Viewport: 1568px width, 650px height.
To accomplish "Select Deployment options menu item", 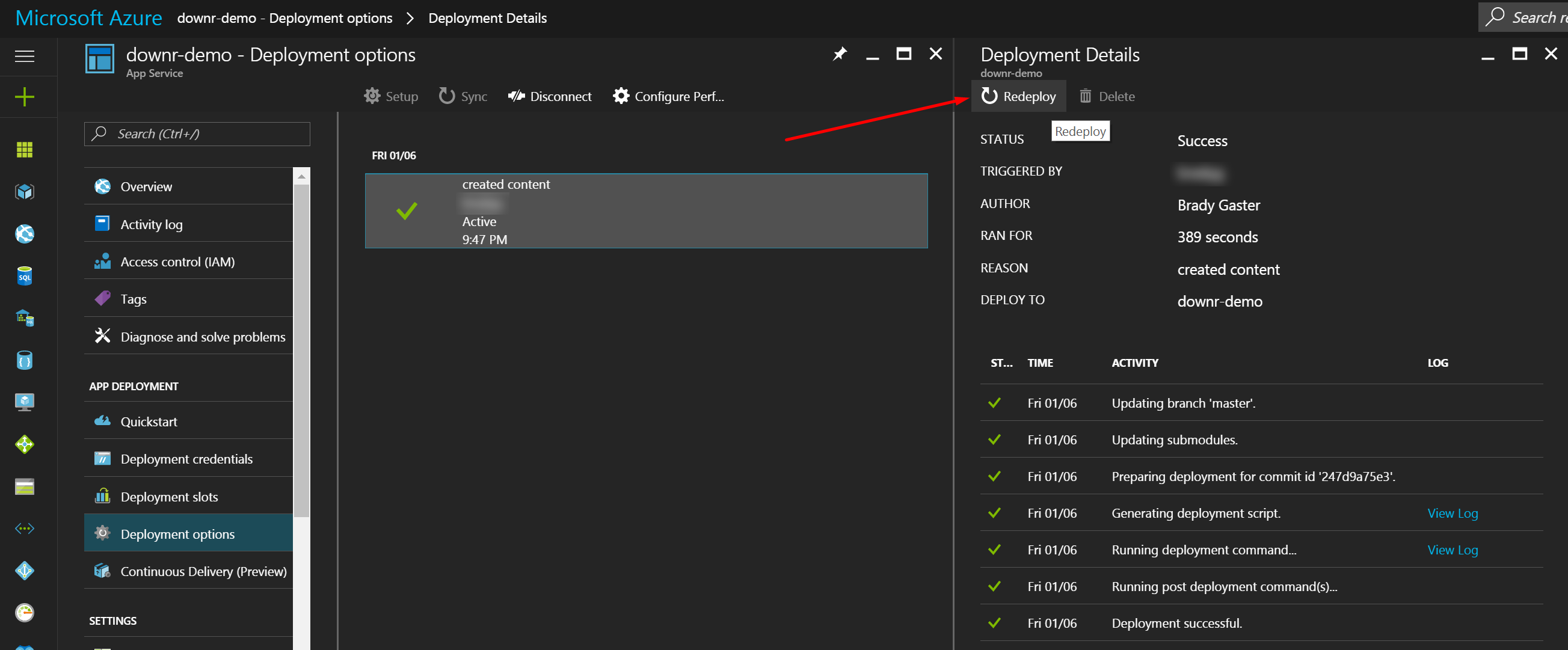I will point(188,534).
